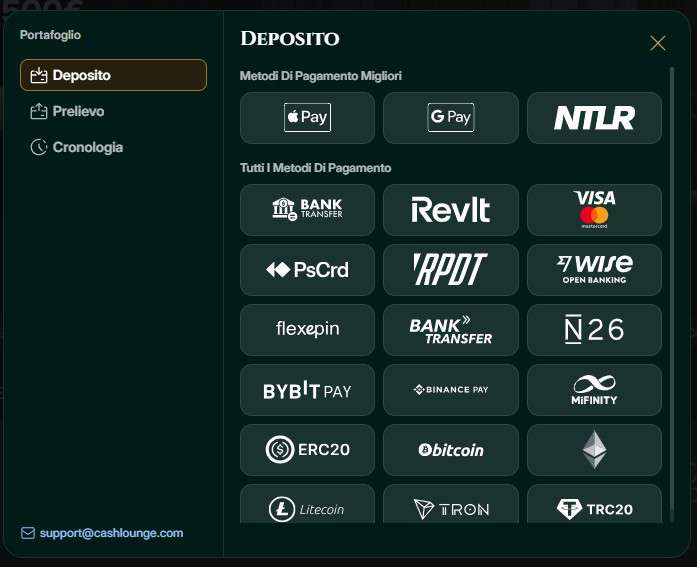Pick the ERC20 USDC tile
This screenshot has width=697, height=567.
[307, 450]
